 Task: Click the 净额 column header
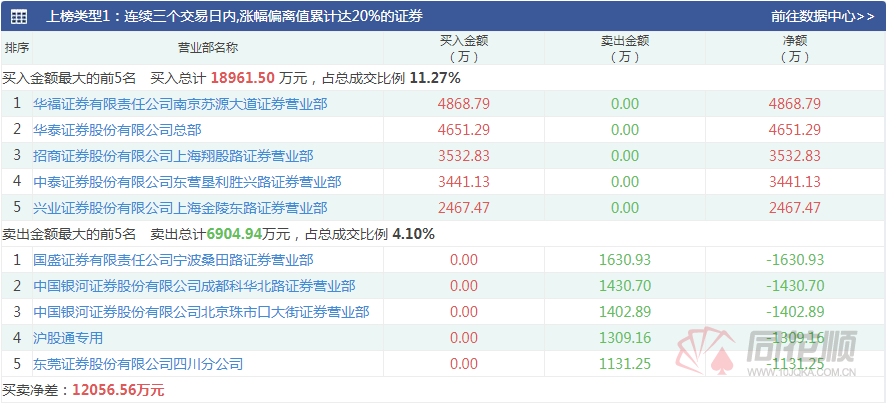795,48
